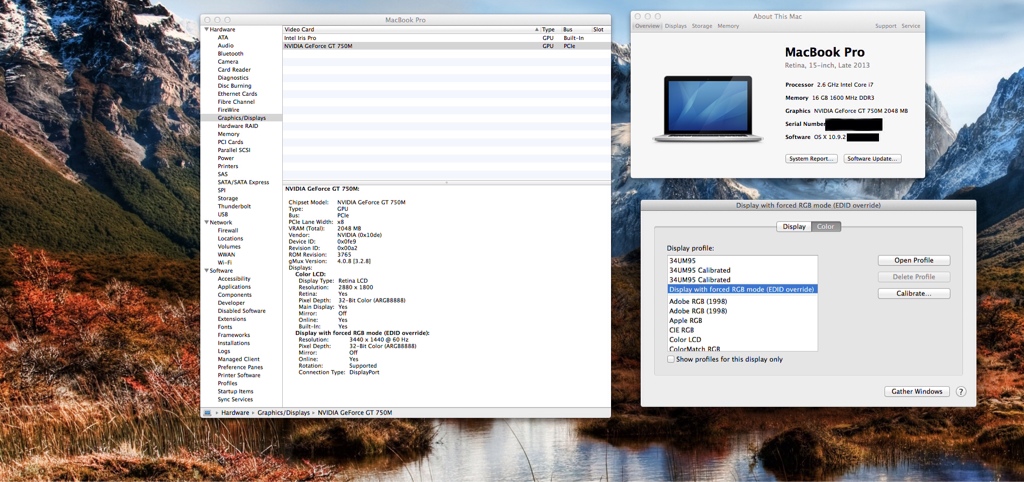
Task: Select FireWire in the sidebar
Action: click(229, 110)
